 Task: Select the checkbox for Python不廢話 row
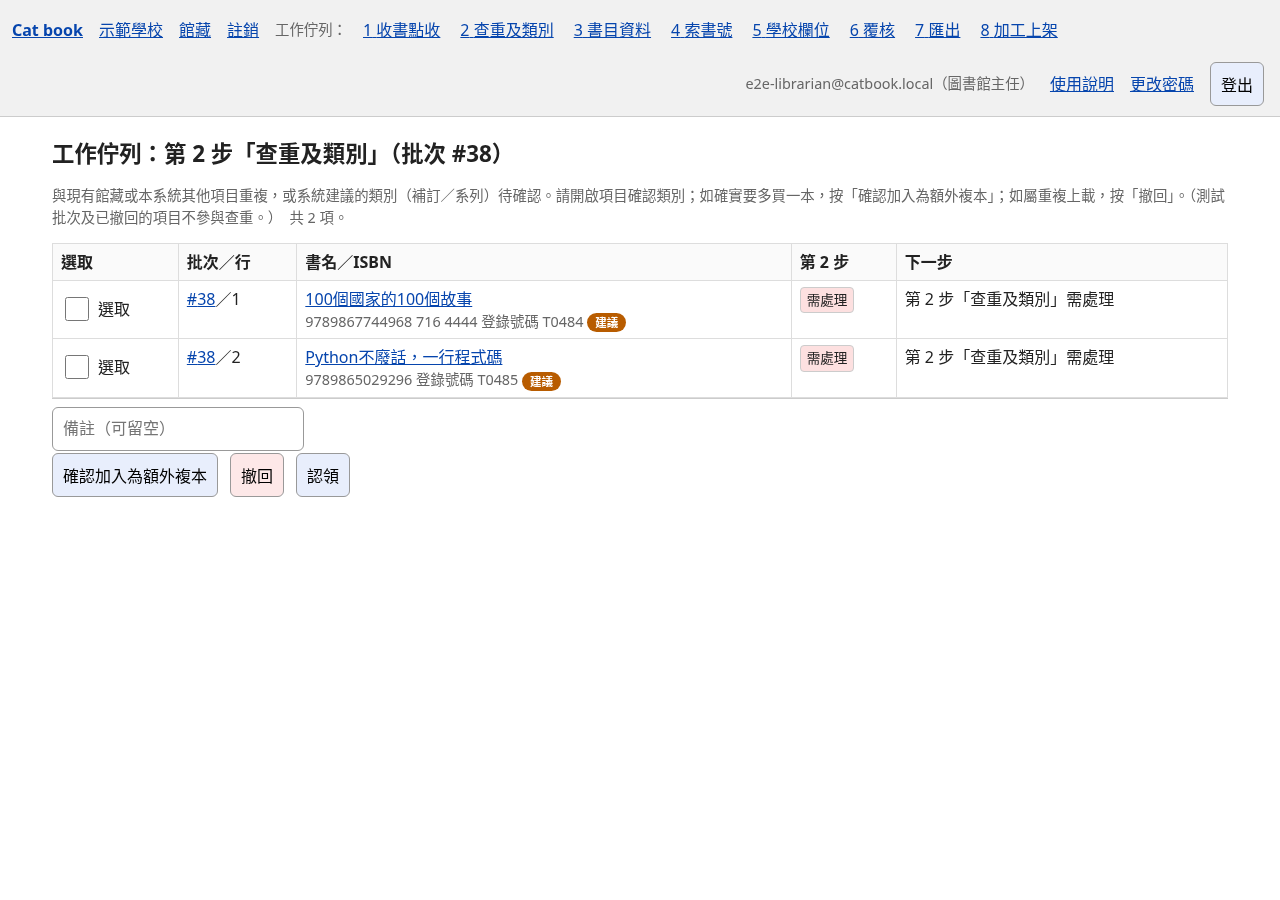(77, 367)
